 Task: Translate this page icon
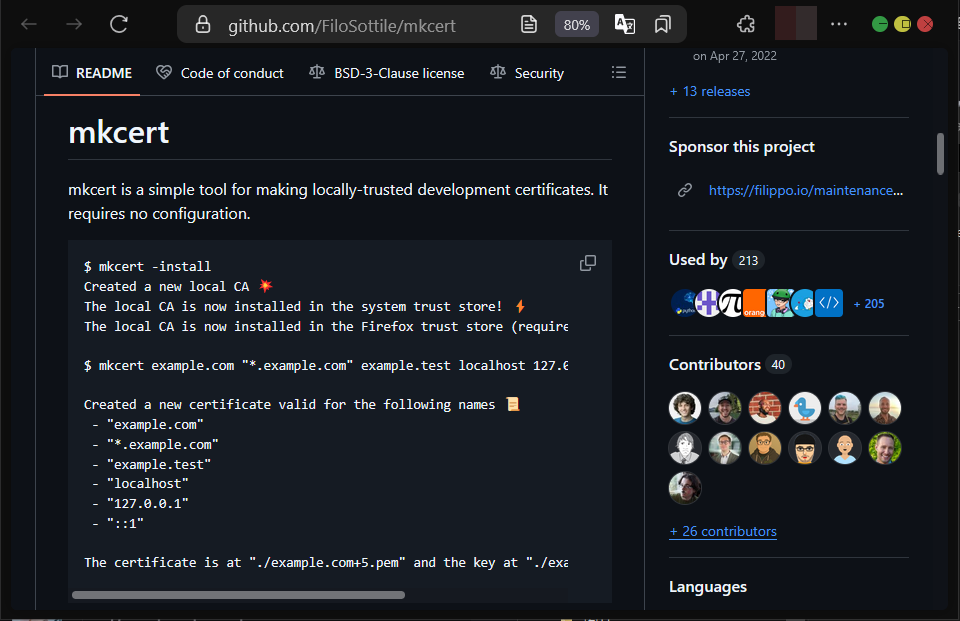(x=624, y=24)
